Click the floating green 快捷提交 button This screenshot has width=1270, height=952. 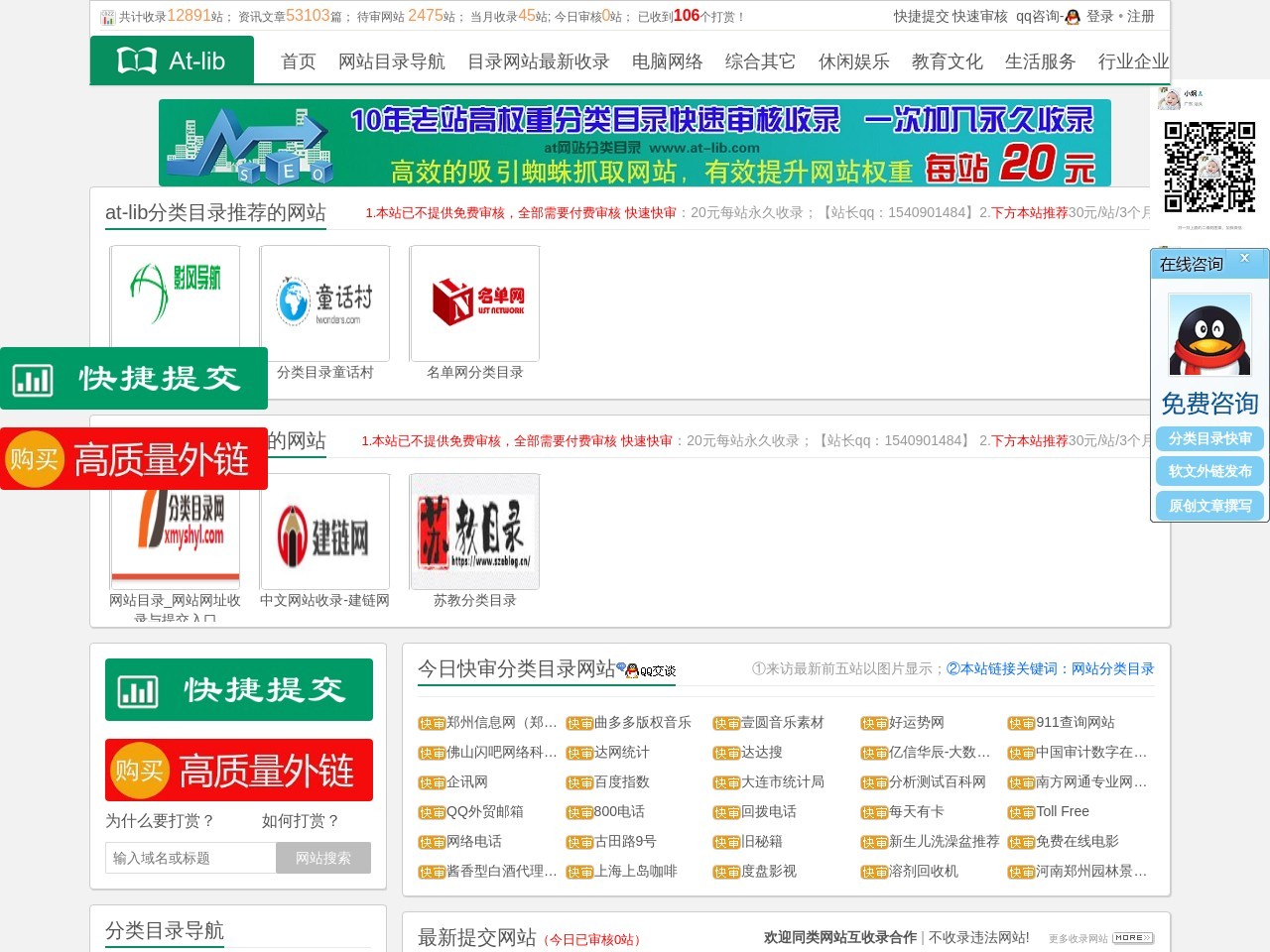click(134, 379)
